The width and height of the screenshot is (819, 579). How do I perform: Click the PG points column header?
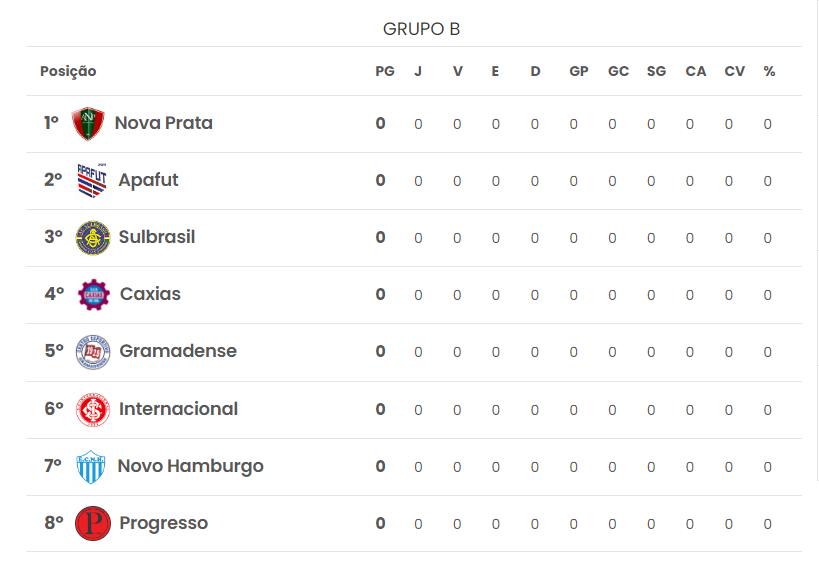pos(385,72)
